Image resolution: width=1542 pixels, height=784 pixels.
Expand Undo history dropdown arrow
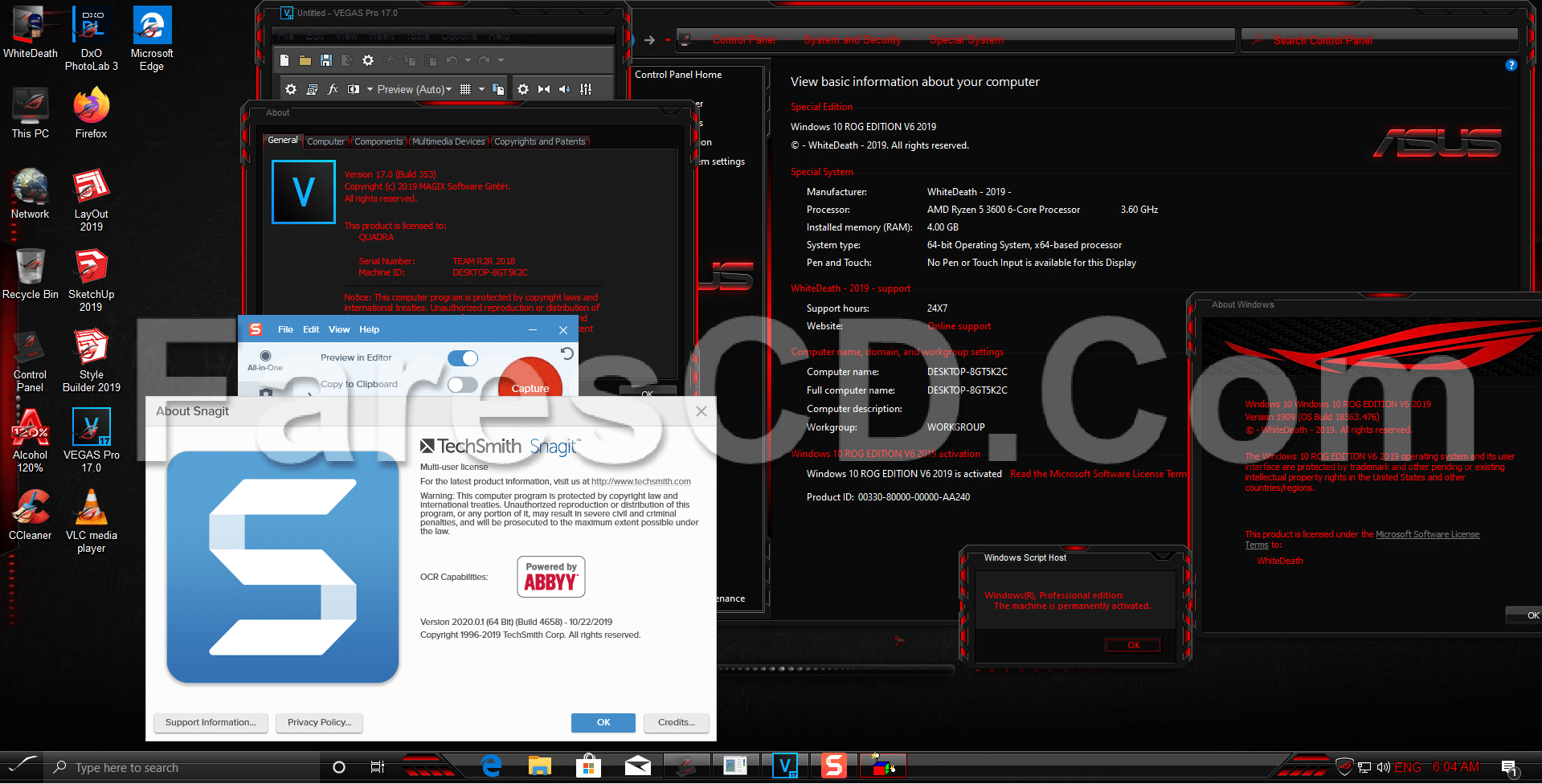point(466,60)
